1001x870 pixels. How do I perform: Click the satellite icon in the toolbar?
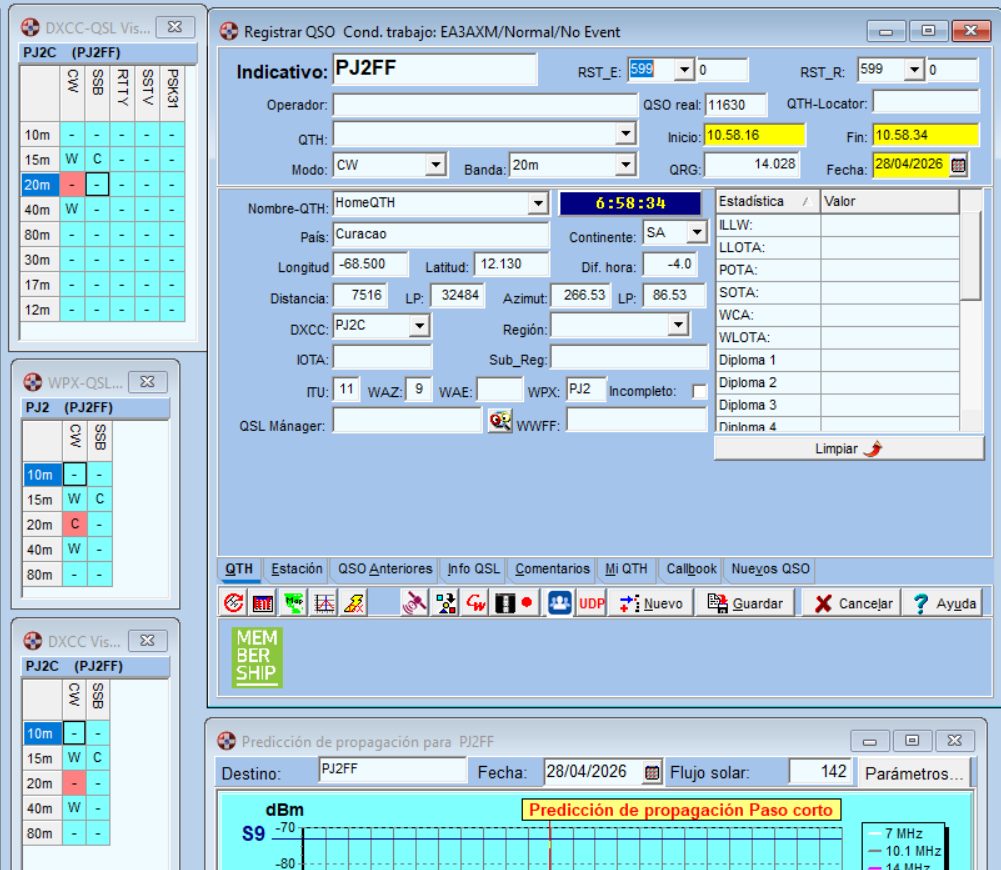pos(414,604)
